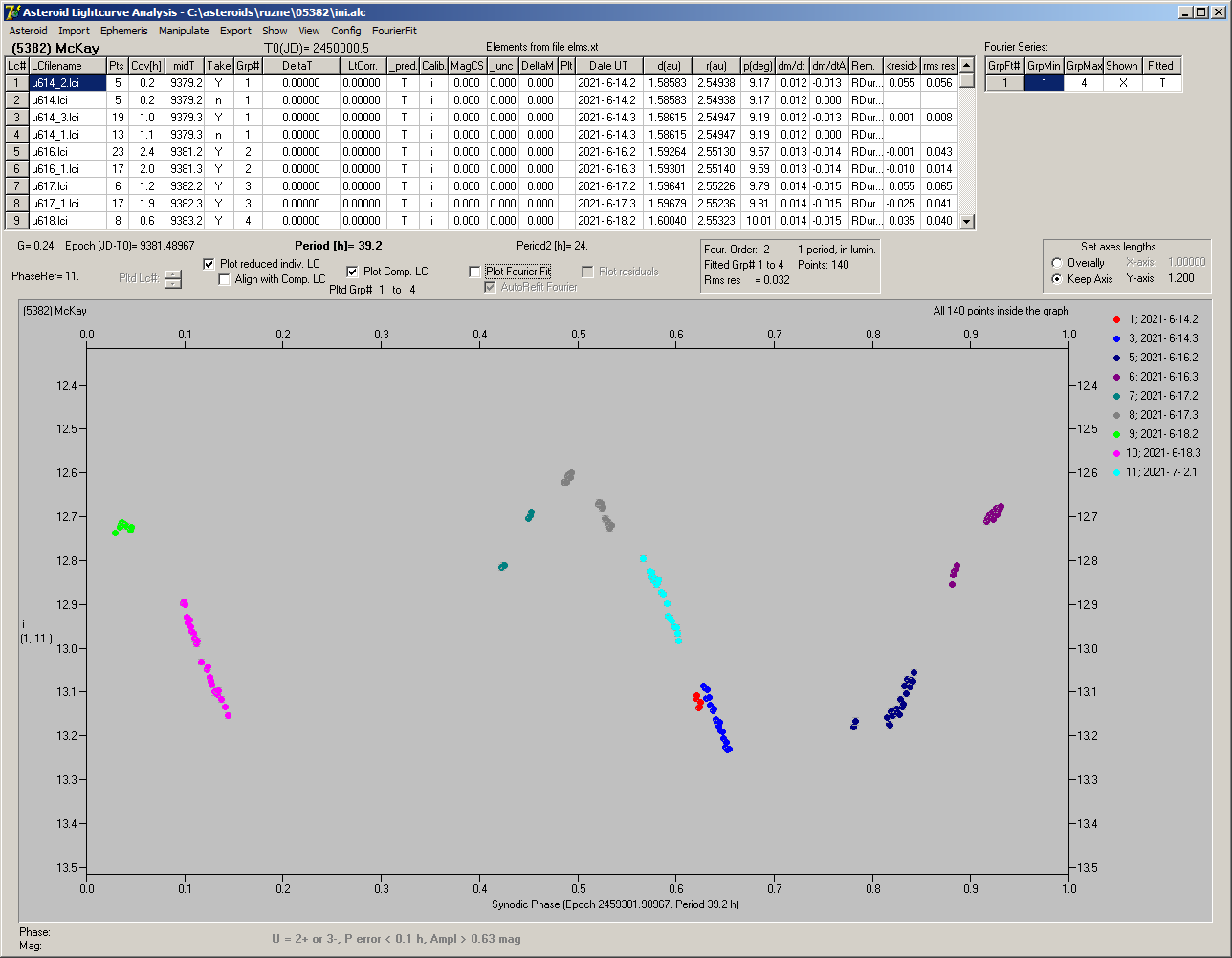Select file u614_2.lci cell
Screen dimensions: 1232x958
coord(67,83)
